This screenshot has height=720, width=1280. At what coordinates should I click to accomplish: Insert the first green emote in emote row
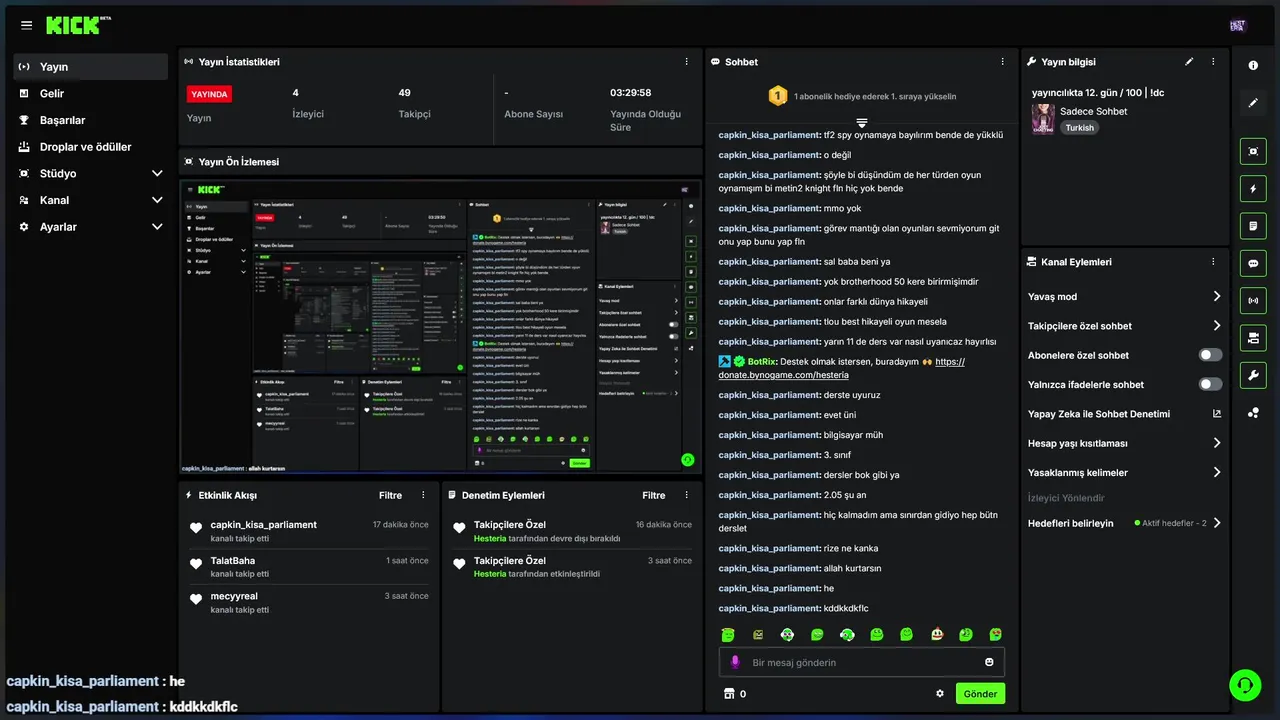tap(728, 634)
